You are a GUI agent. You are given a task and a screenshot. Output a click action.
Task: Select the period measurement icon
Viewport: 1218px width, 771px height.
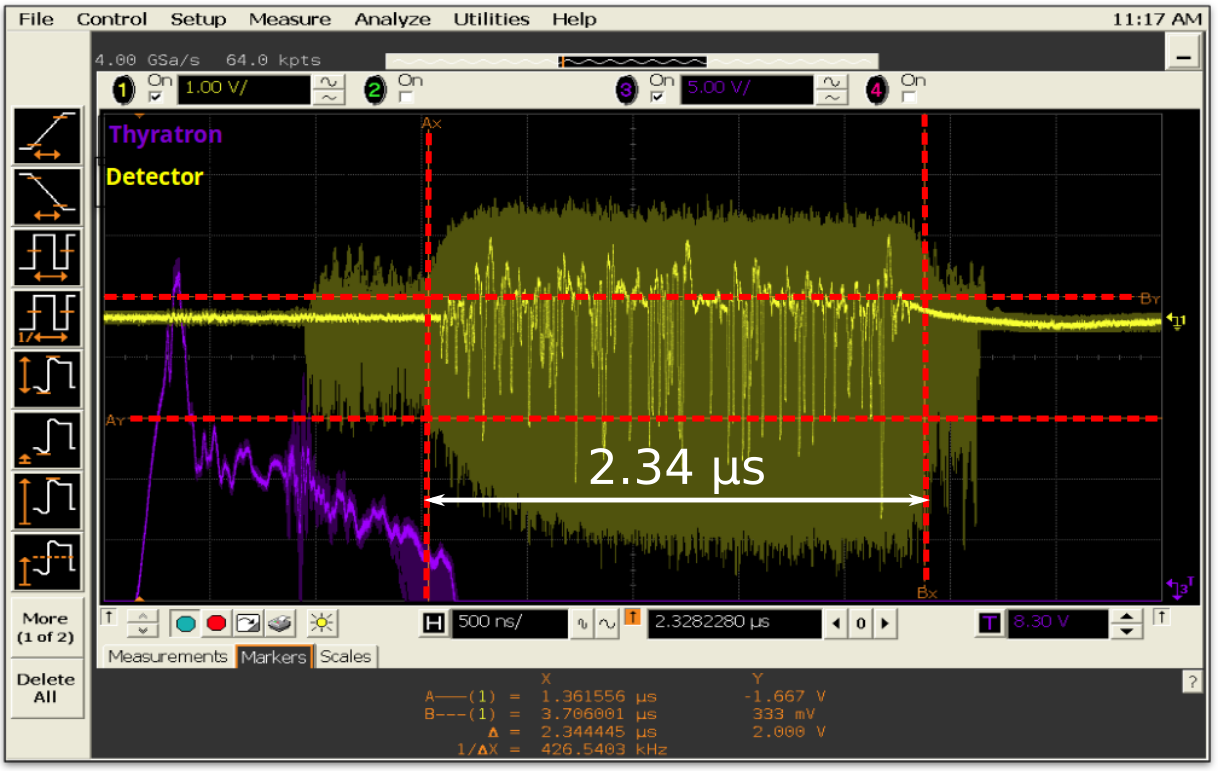46,258
